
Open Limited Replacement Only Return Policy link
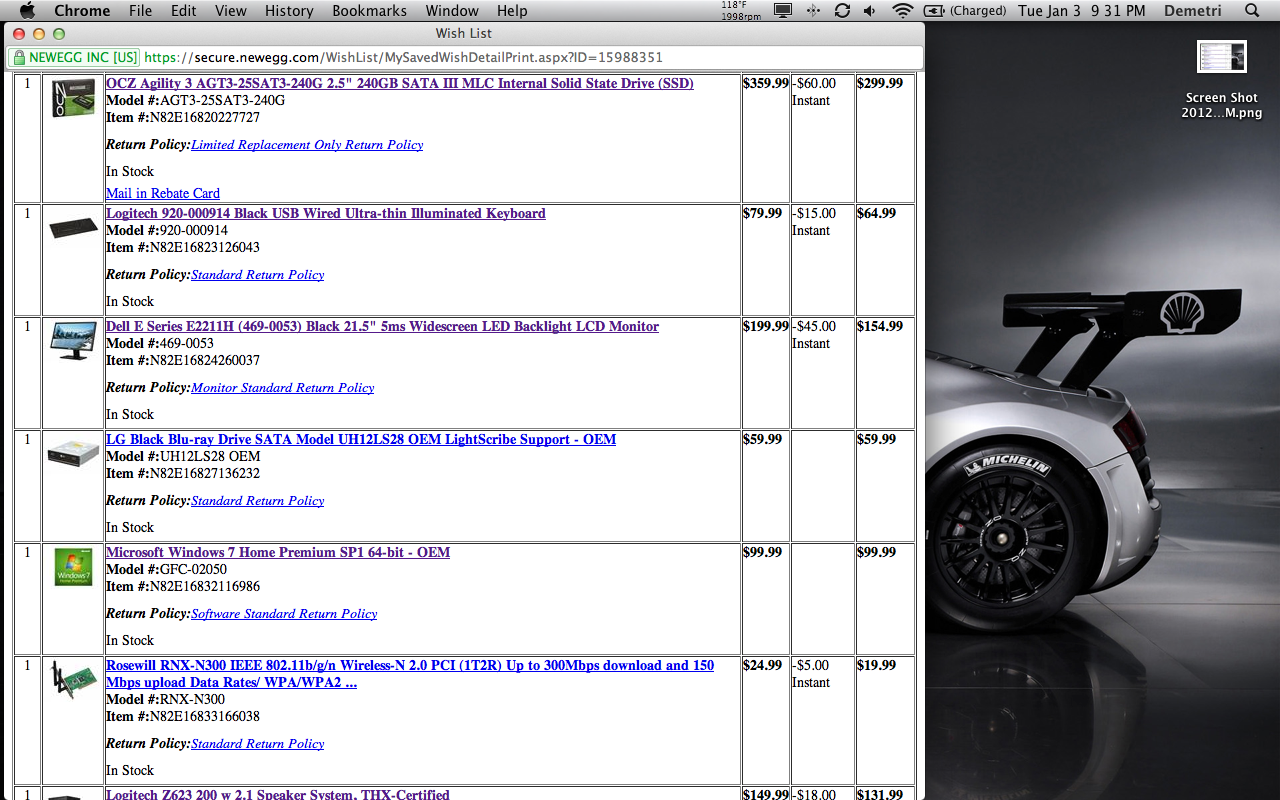pyautogui.click(x=307, y=145)
